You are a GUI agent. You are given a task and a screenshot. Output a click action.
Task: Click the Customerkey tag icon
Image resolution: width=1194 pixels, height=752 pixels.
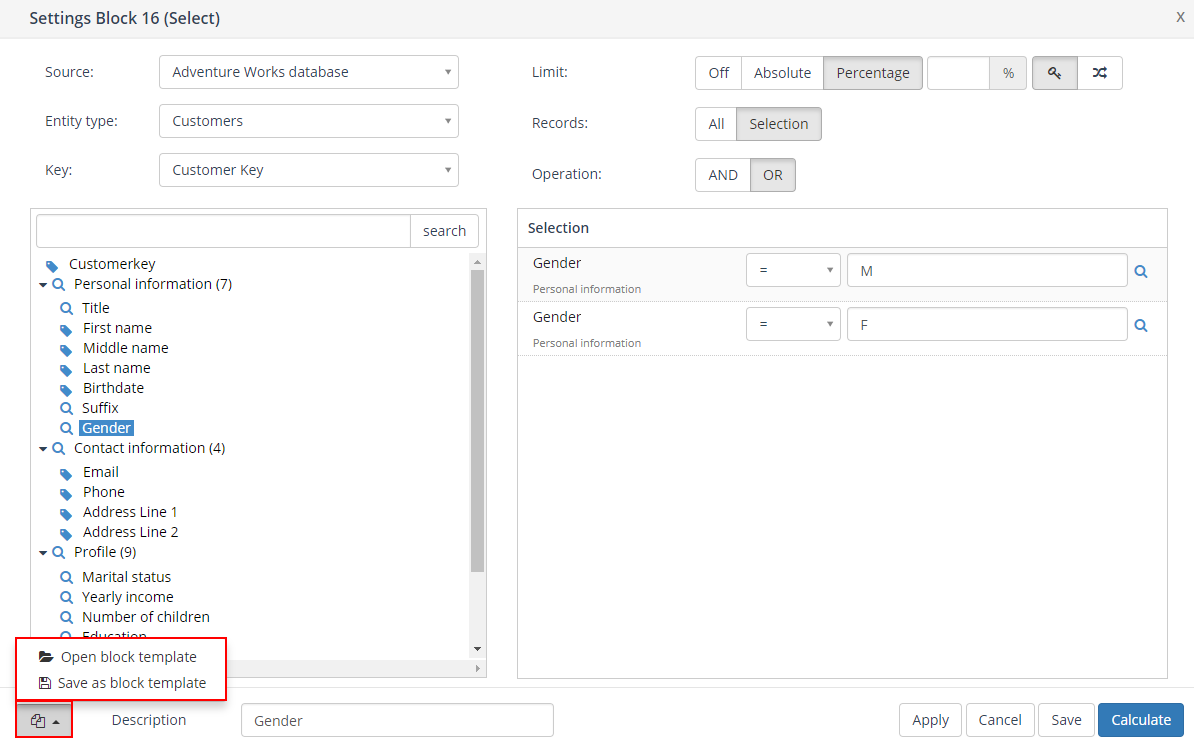coord(52,265)
